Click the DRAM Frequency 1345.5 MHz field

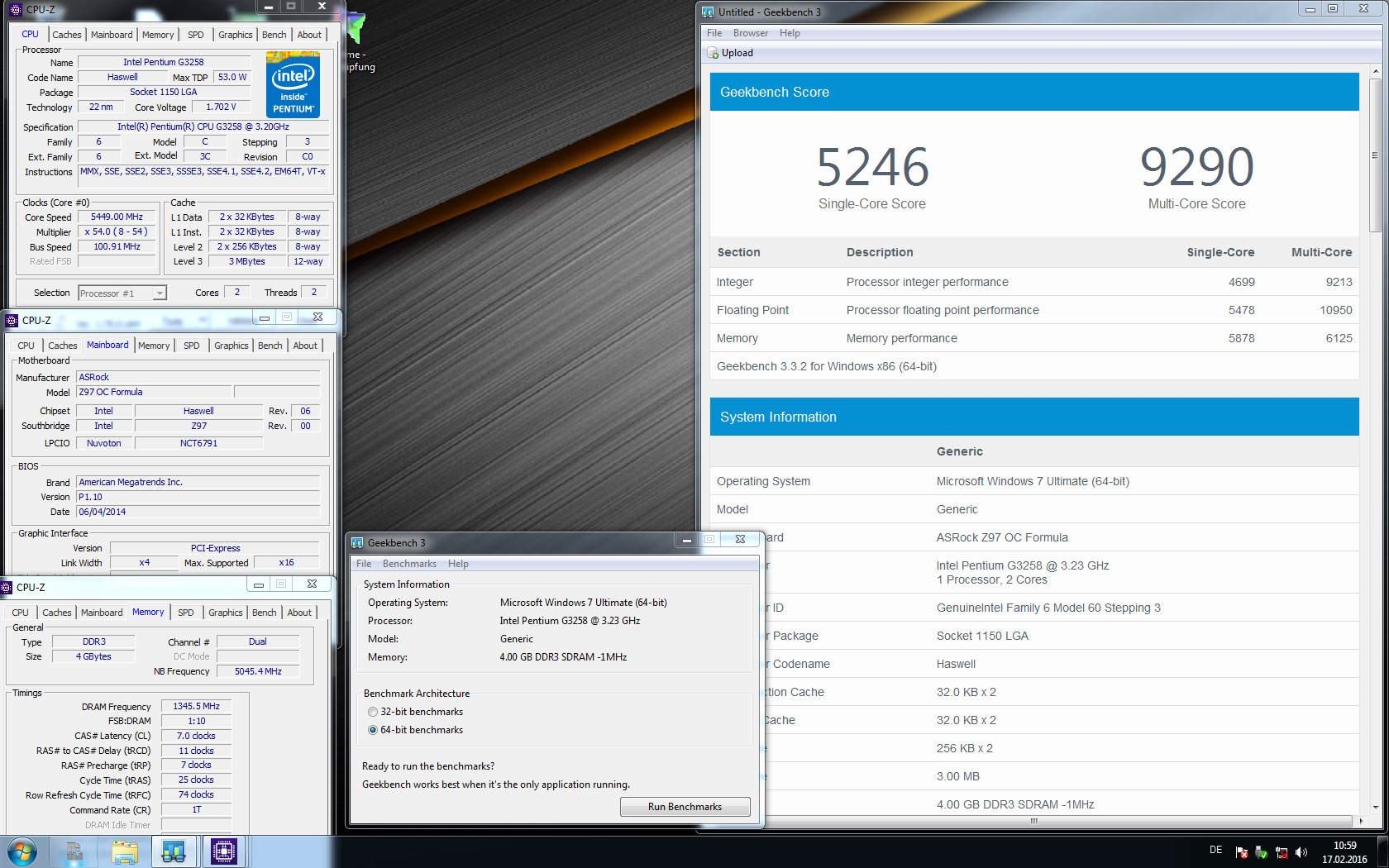196,706
